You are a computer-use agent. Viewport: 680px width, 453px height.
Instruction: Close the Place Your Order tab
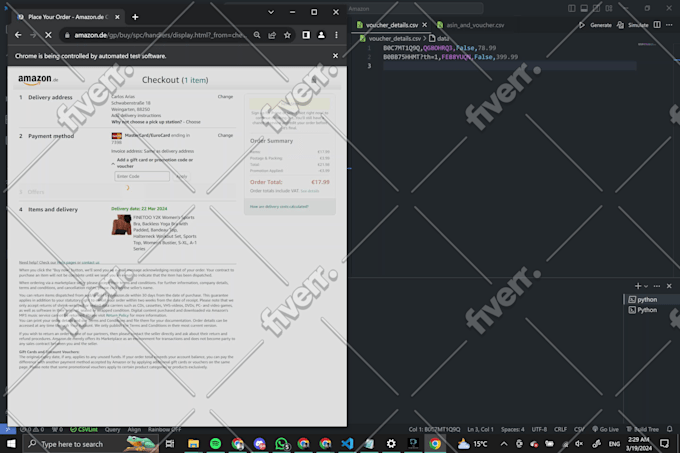[x=117, y=17]
